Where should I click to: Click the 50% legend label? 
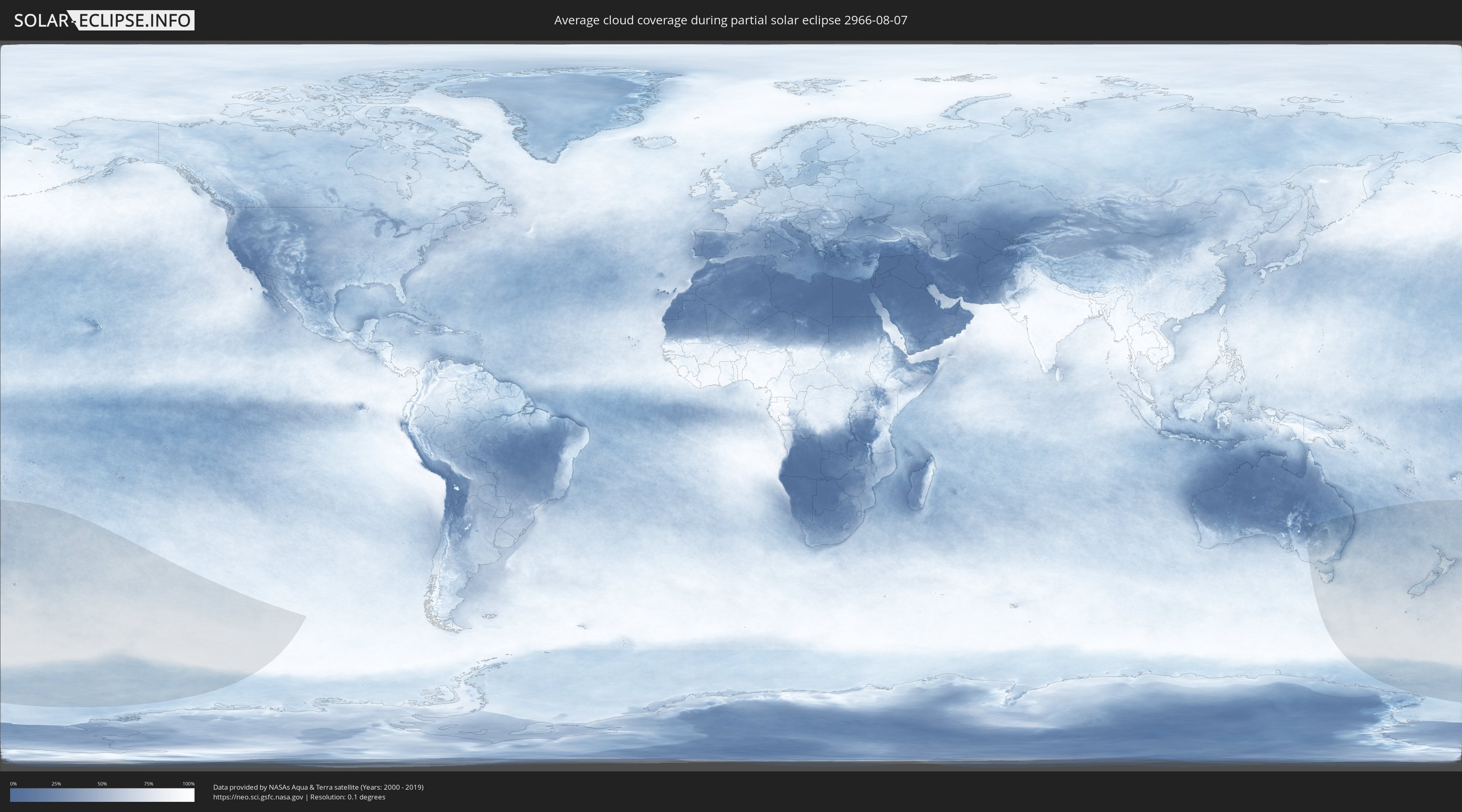(102, 784)
